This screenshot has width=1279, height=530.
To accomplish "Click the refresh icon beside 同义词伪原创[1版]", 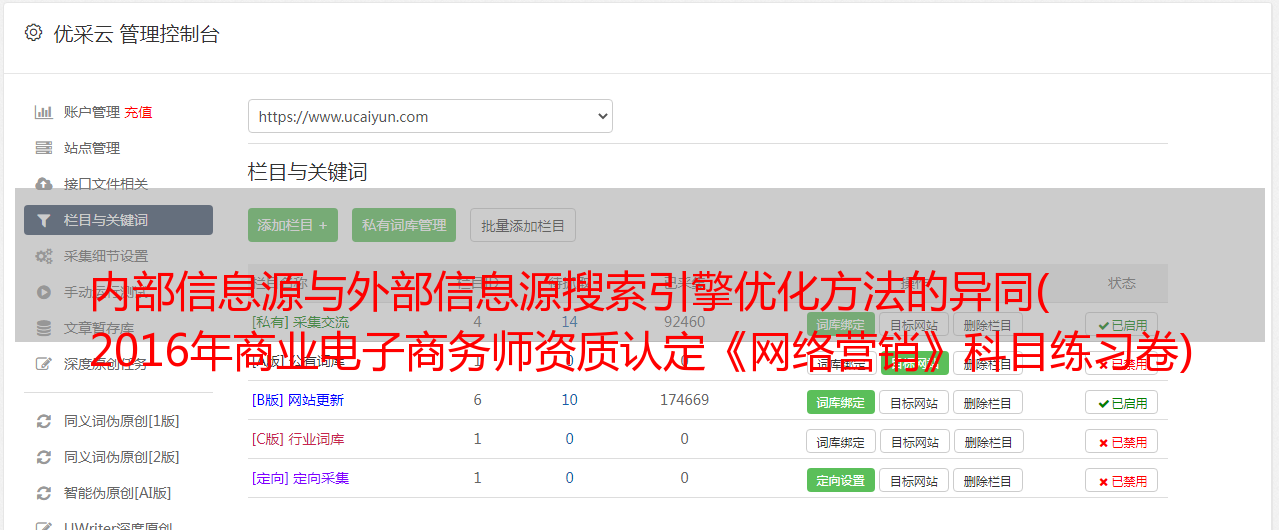I will (x=44, y=421).
